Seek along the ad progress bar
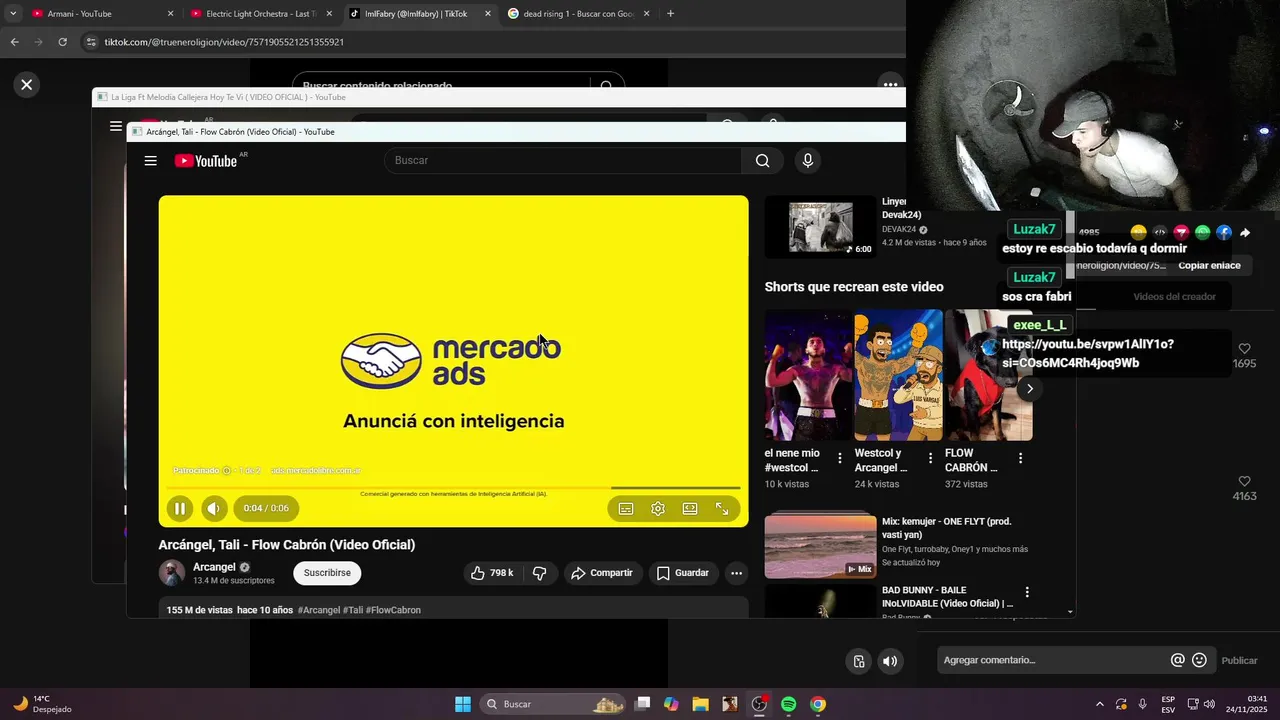The height and width of the screenshot is (720, 1280). click(x=453, y=488)
